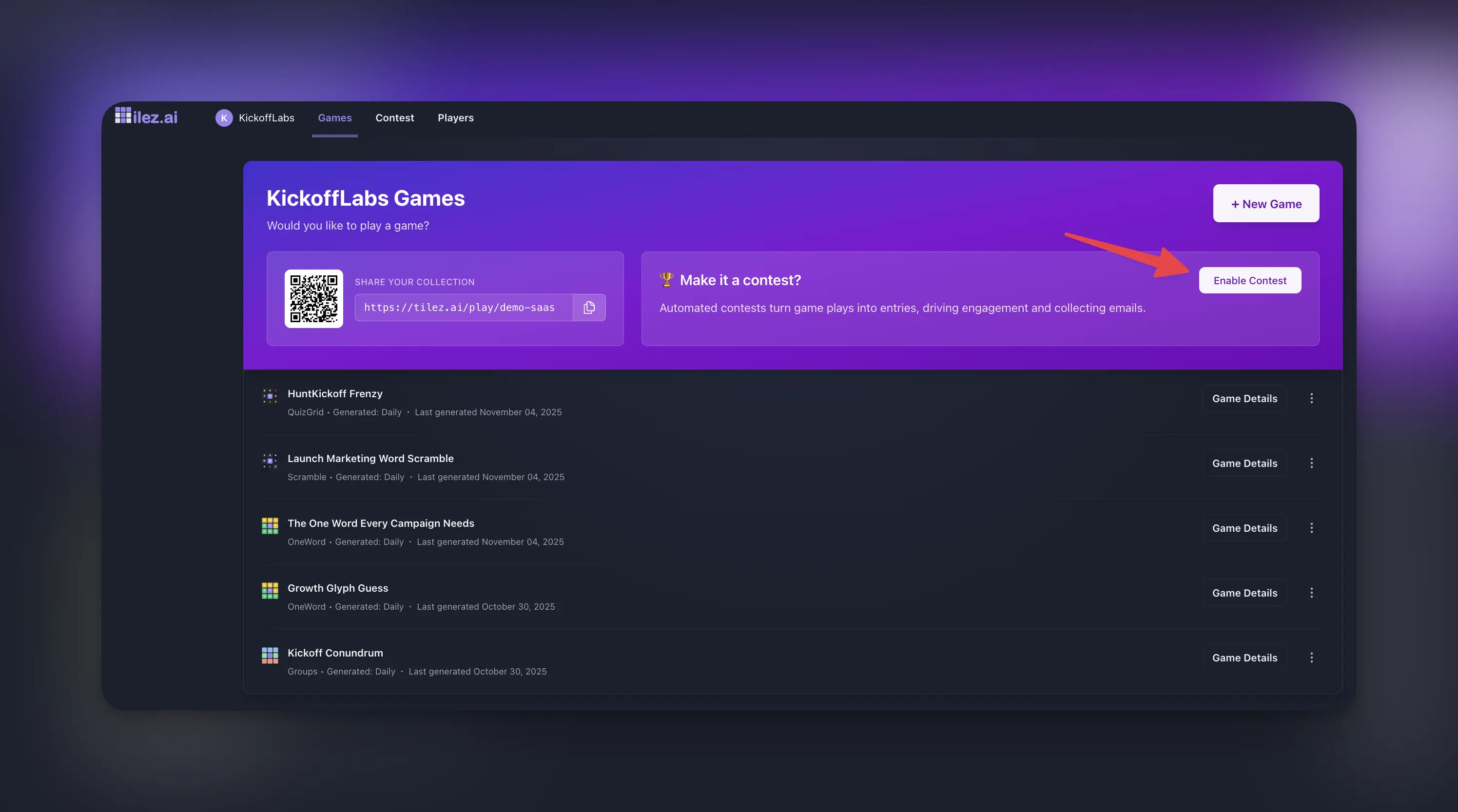Enable the contest feature
This screenshot has height=812, width=1458.
point(1250,280)
